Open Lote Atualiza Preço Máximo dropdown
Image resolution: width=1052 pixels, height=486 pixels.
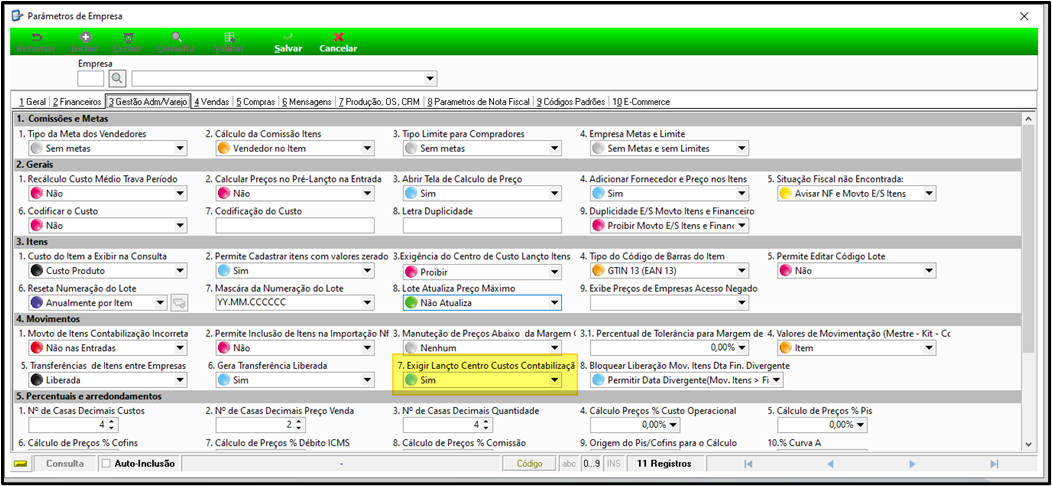[554, 303]
